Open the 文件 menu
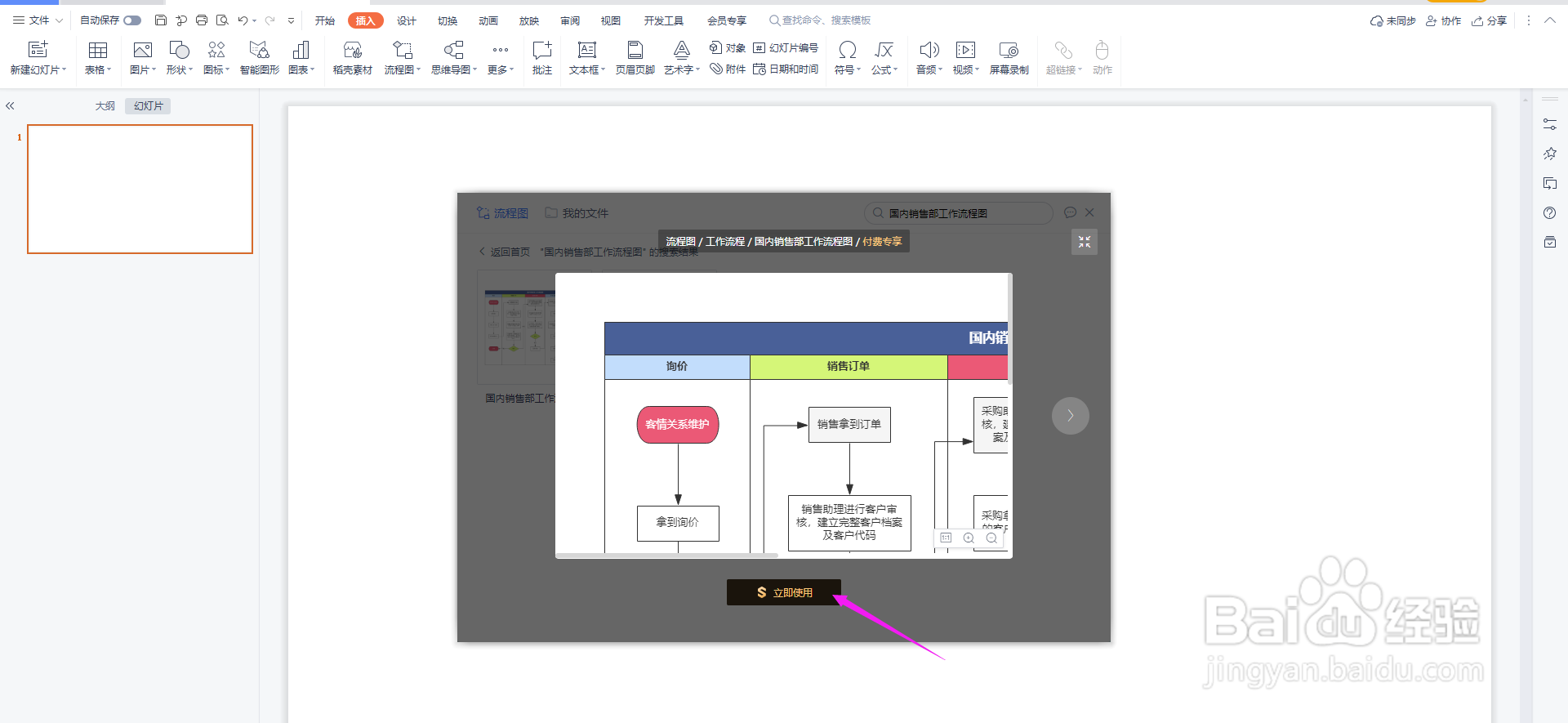Screen dimensions: 1568x723 [x=38, y=20]
